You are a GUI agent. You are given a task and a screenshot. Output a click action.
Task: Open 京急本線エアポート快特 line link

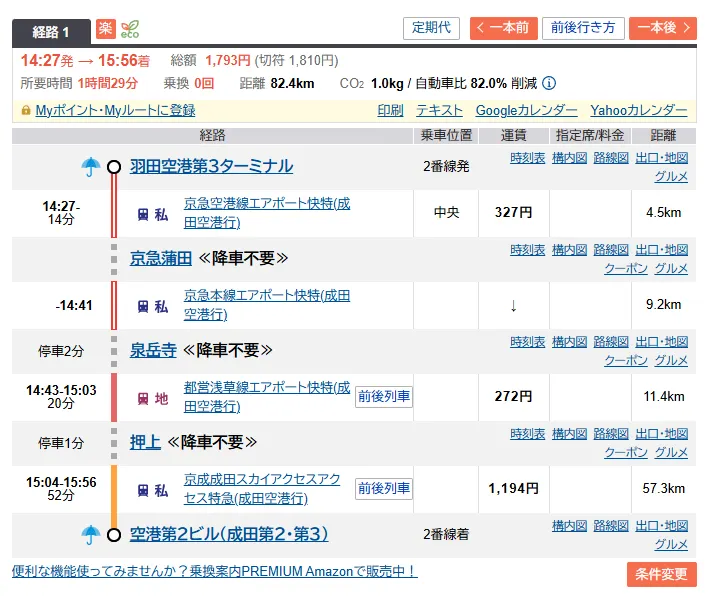point(267,305)
